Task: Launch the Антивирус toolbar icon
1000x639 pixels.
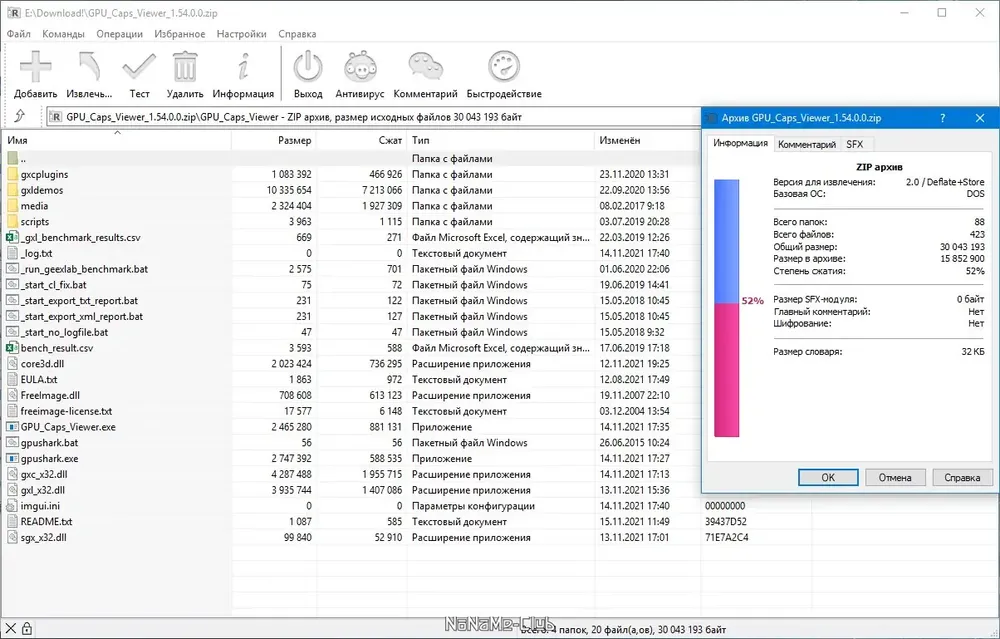Action: pos(360,66)
